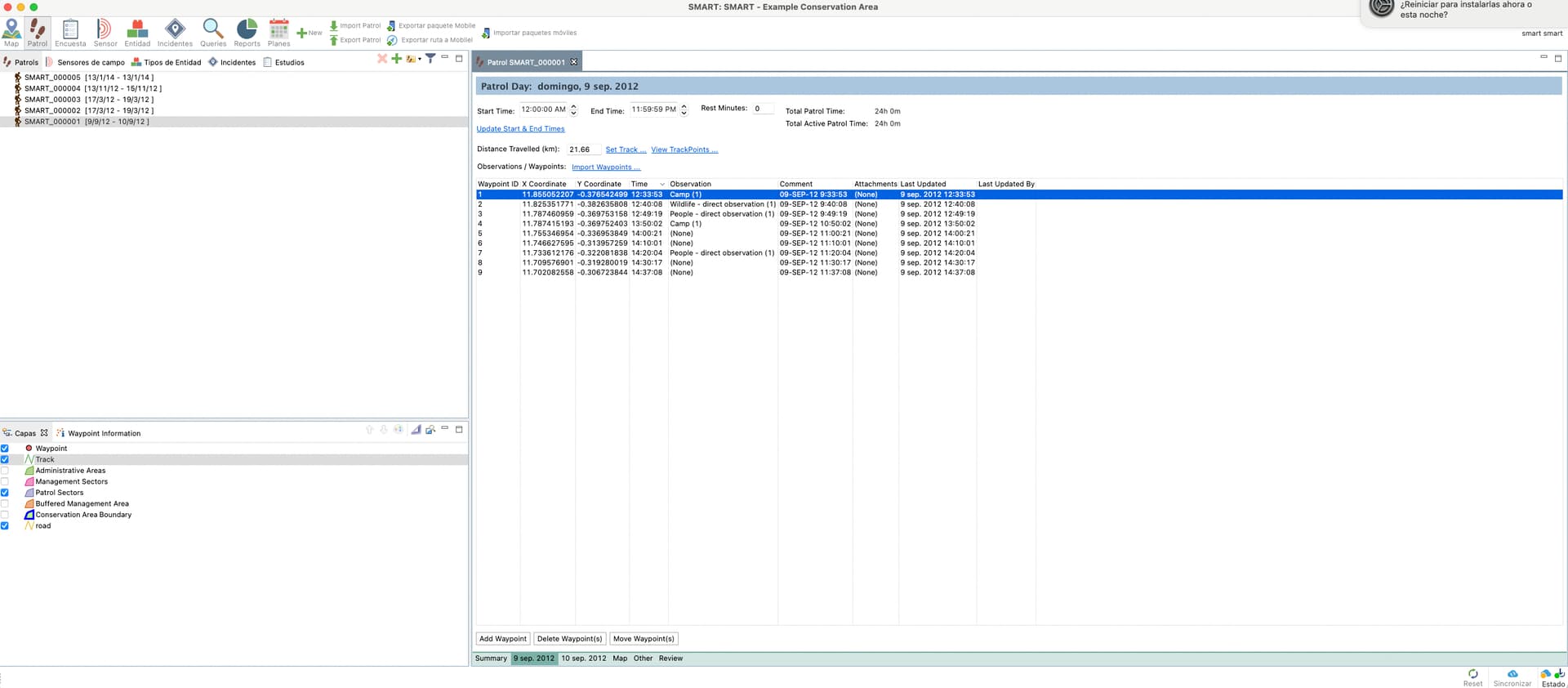The image size is (1568, 688).
Task: Click the Rest Minutes input field
Action: [x=762, y=109]
